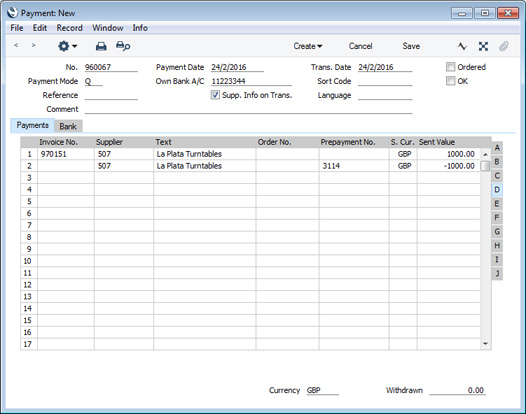Click the expand arrows fullscreen icon

pyautogui.click(x=483, y=46)
